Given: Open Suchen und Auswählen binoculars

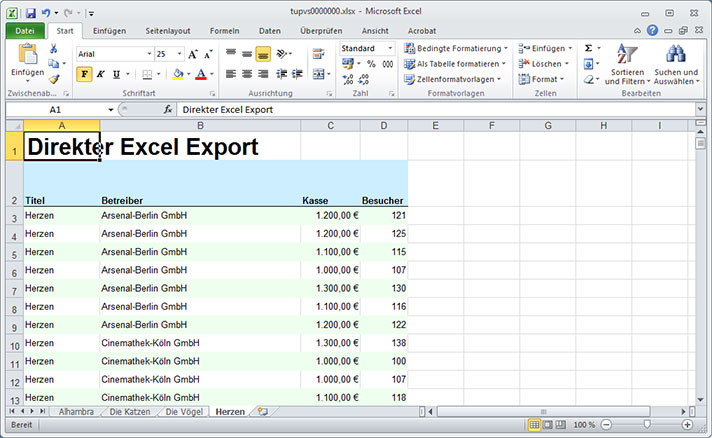Looking at the screenshot, I should pos(676,64).
